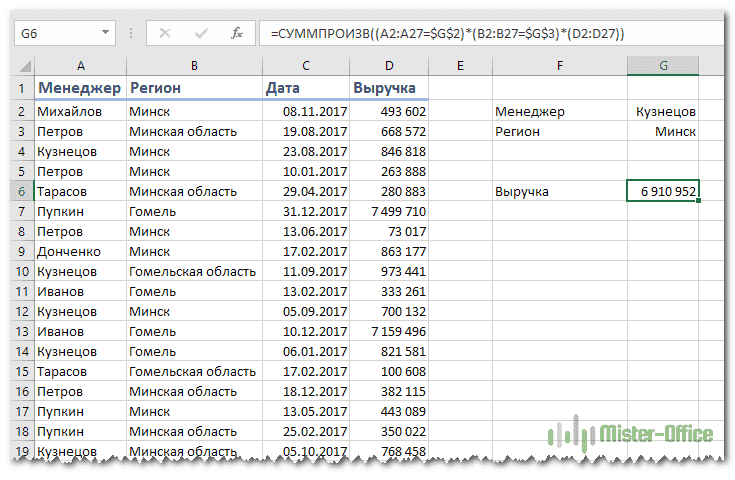Click the Cancel X icon in formula bar
The height and width of the screenshot is (480, 735).
[x=165, y=33]
